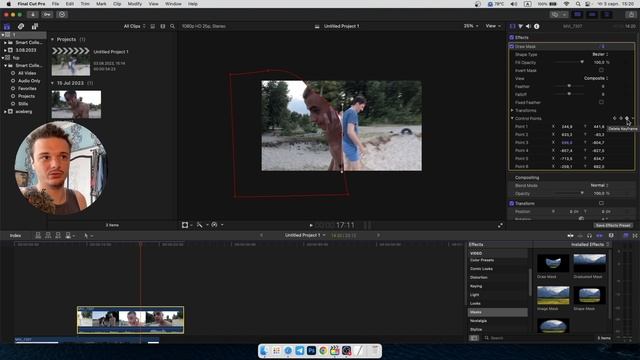Screen dimensions: 640x360
Task: Open the Effects browser icon
Action: pyautogui.click(x=626, y=236)
